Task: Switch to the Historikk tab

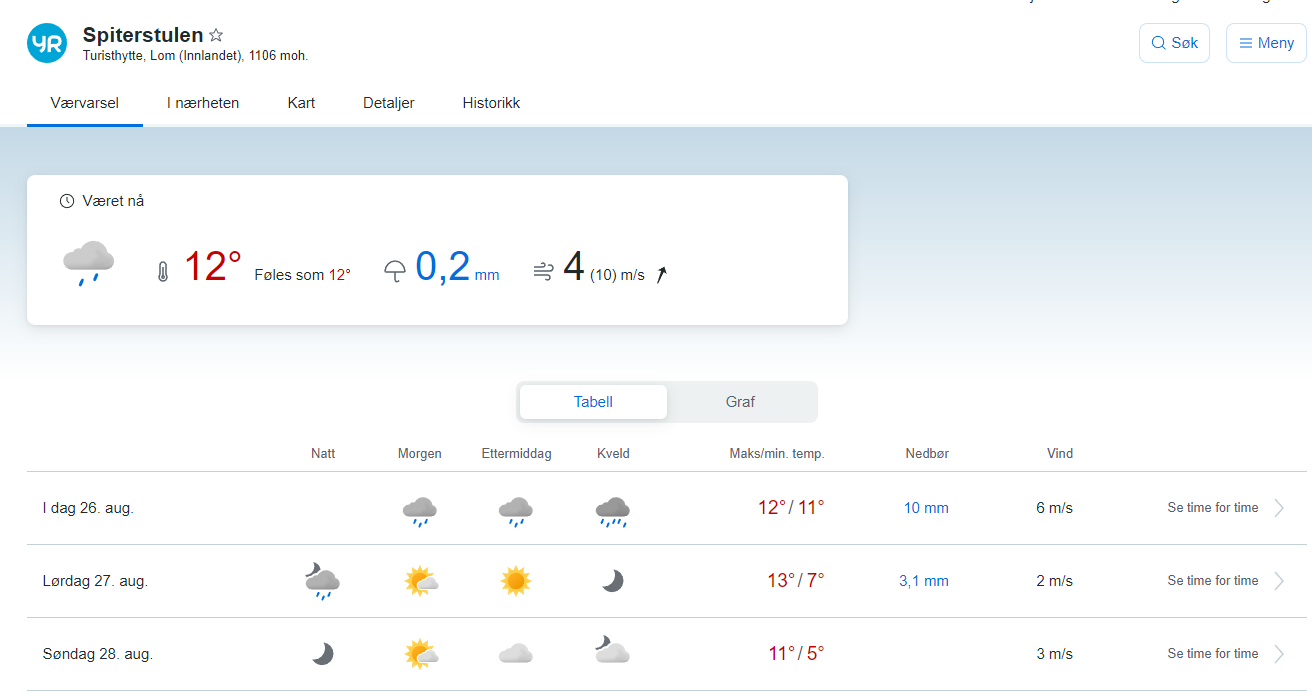Action: coord(491,103)
